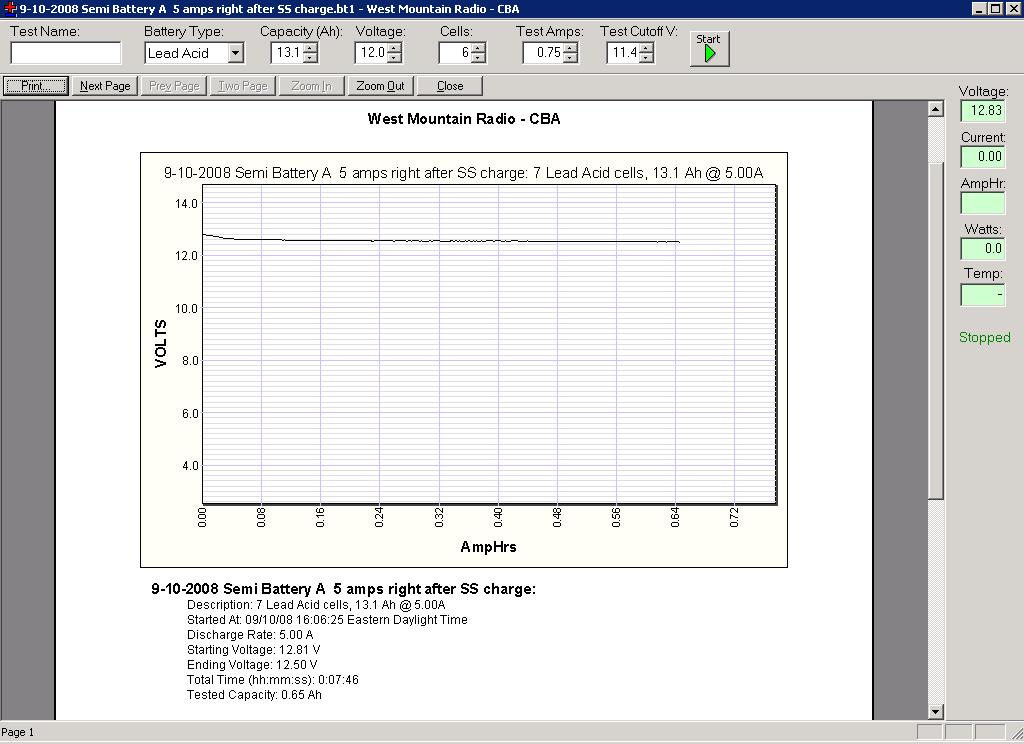
Task: Decrease Test Amps with down arrow
Action: (571, 58)
